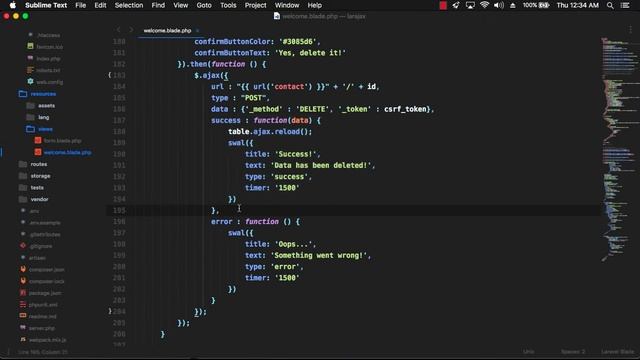Image resolution: width=640 pixels, height=360 pixels.
Task: Expand the tests folder
Action: pyautogui.click(x=23, y=188)
